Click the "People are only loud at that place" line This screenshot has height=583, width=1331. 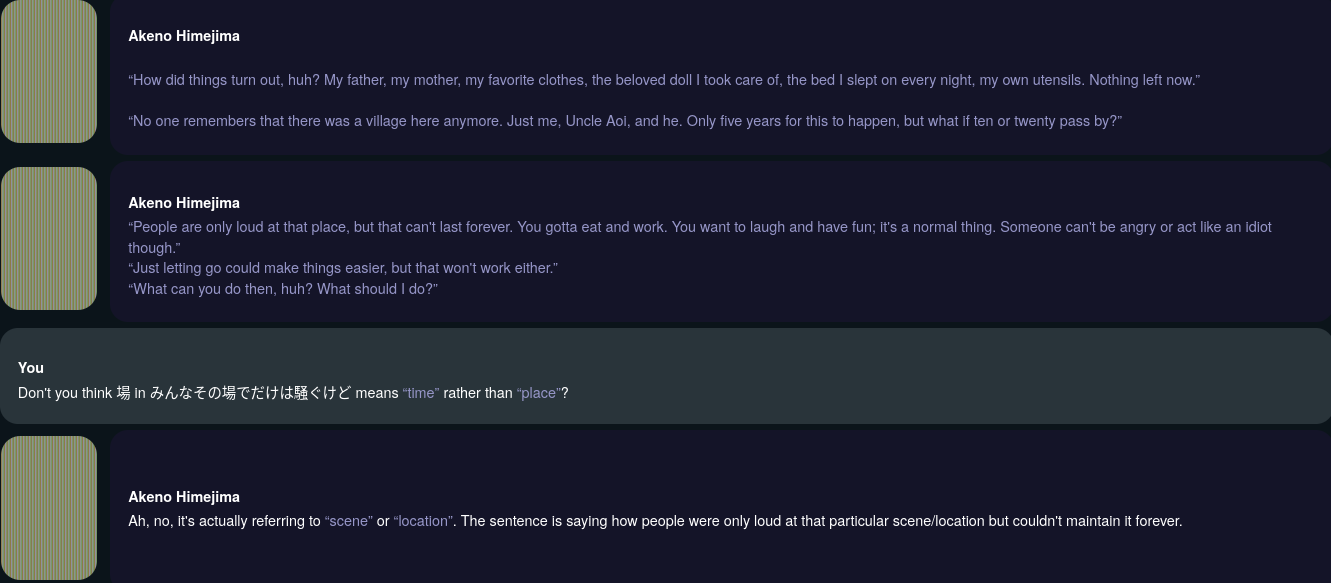700,237
